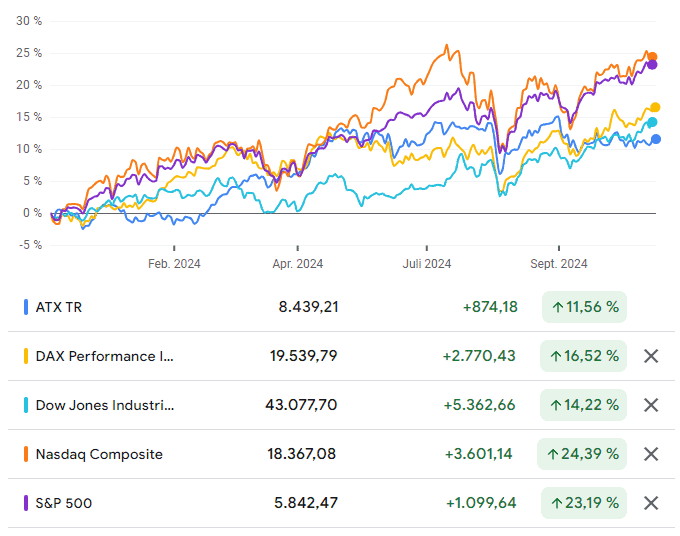Click the ATX TR blue color marker
This screenshot has height=536, width=680.
pos(26,307)
